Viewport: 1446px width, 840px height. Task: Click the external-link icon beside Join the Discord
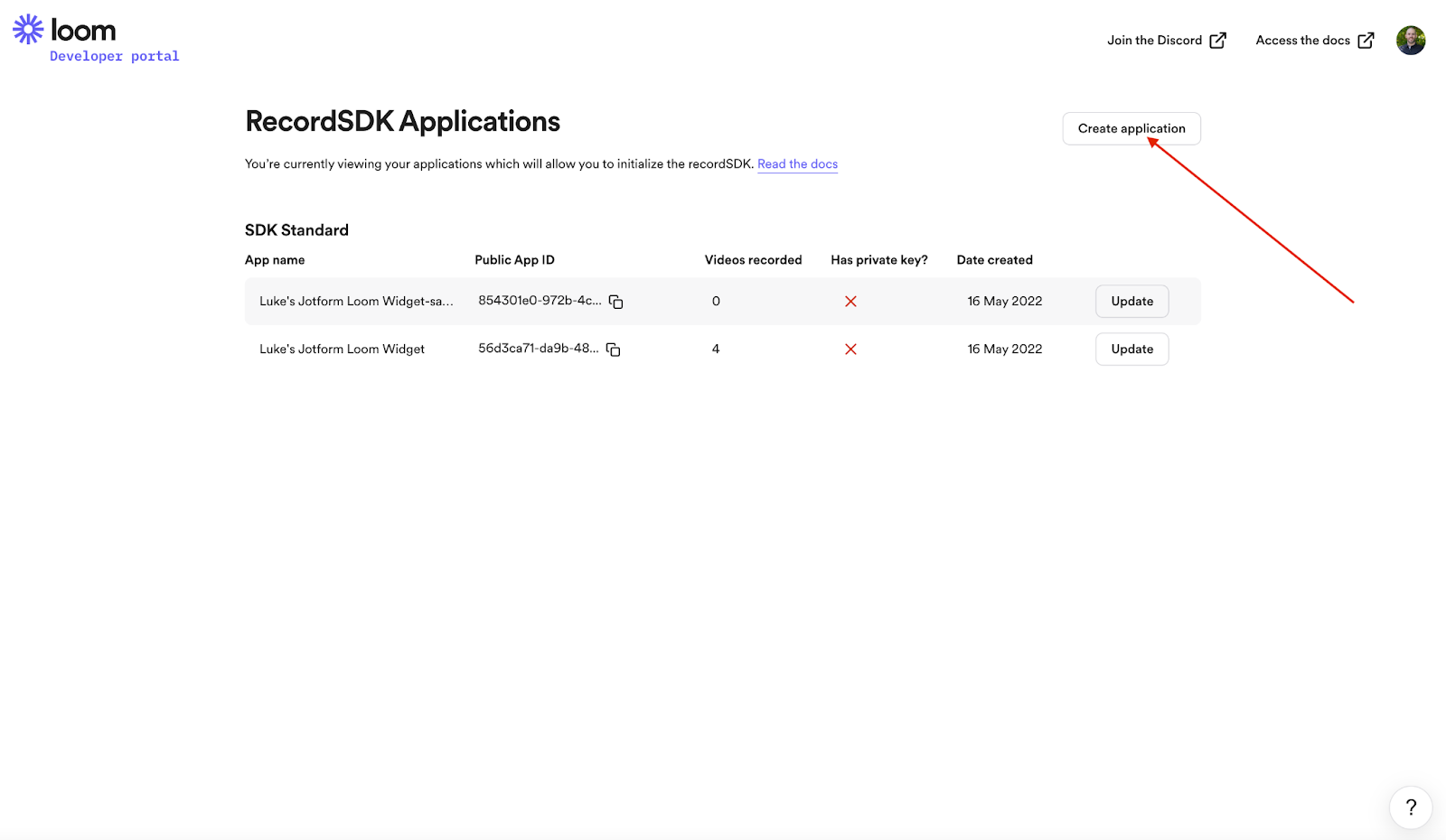click(x=1218, y=41)
